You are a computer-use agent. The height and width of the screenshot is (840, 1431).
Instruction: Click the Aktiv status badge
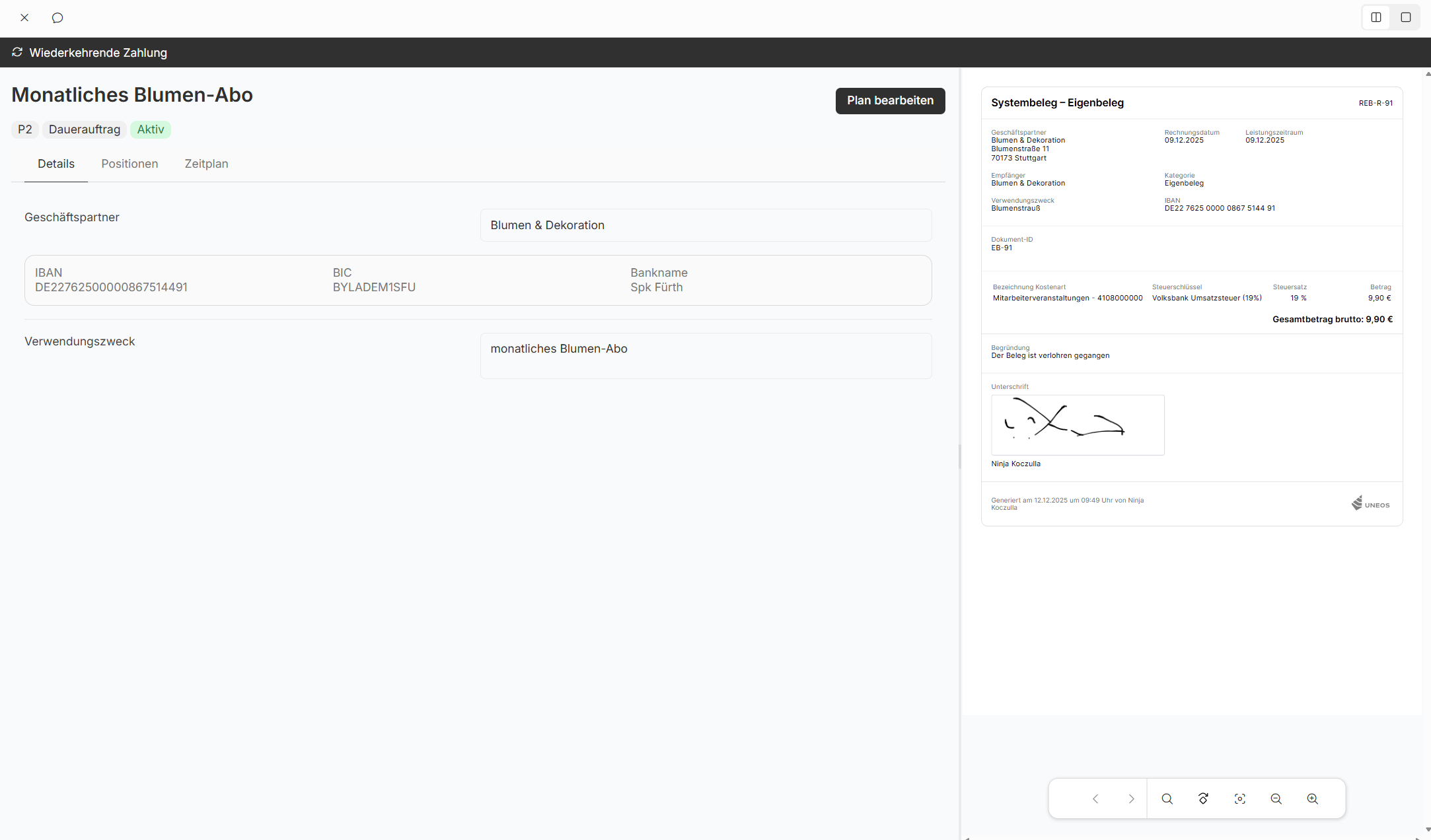(x=151, y=129)
